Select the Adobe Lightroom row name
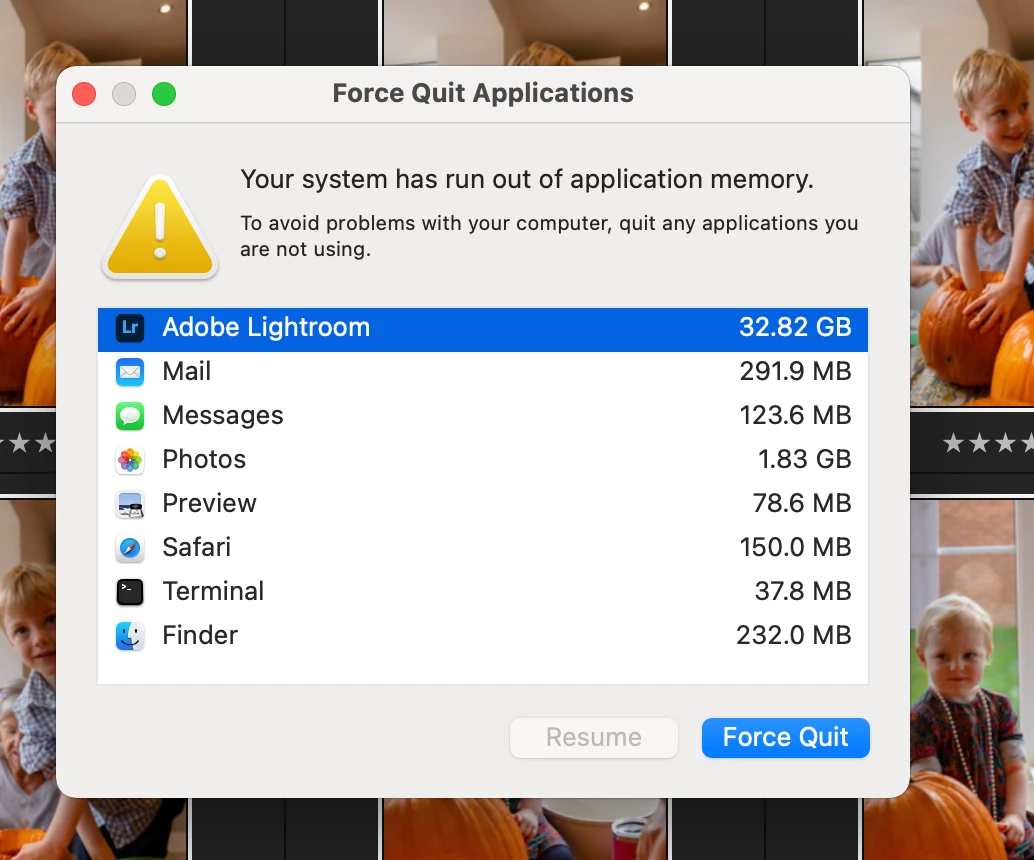This screenshot has width=1034, height=860. [x=266, y=327]
